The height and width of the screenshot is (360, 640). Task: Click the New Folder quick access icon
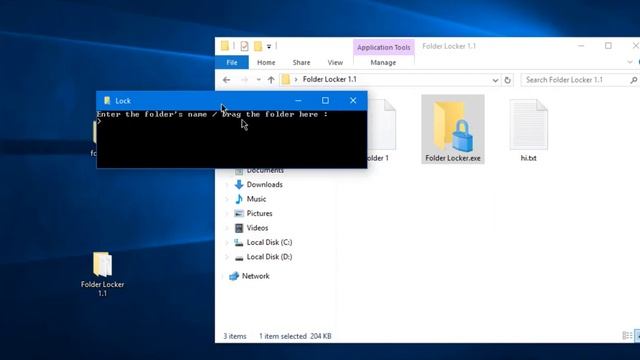[258, 46]
